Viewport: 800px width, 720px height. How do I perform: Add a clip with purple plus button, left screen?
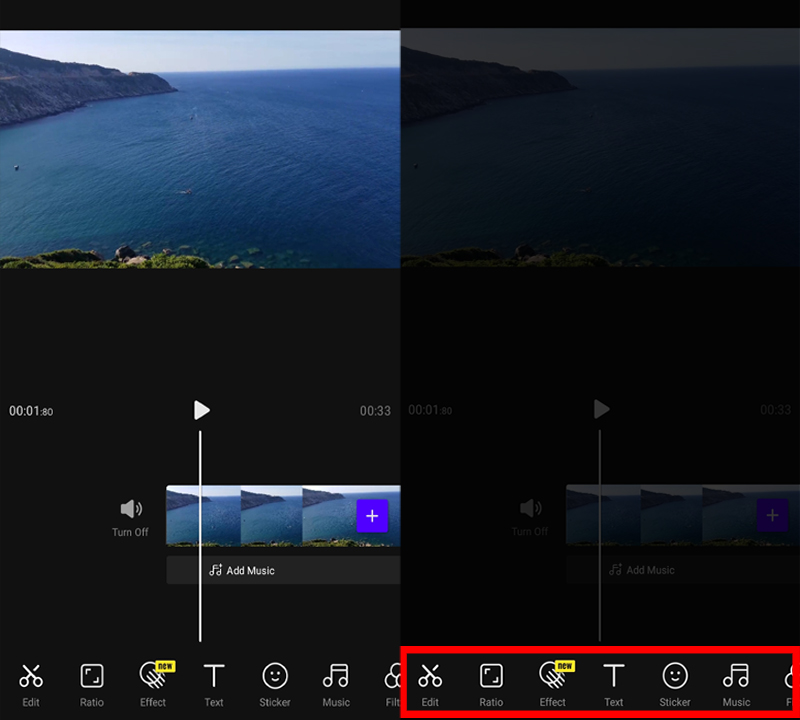pyautogui.click(x=372, y=516)
